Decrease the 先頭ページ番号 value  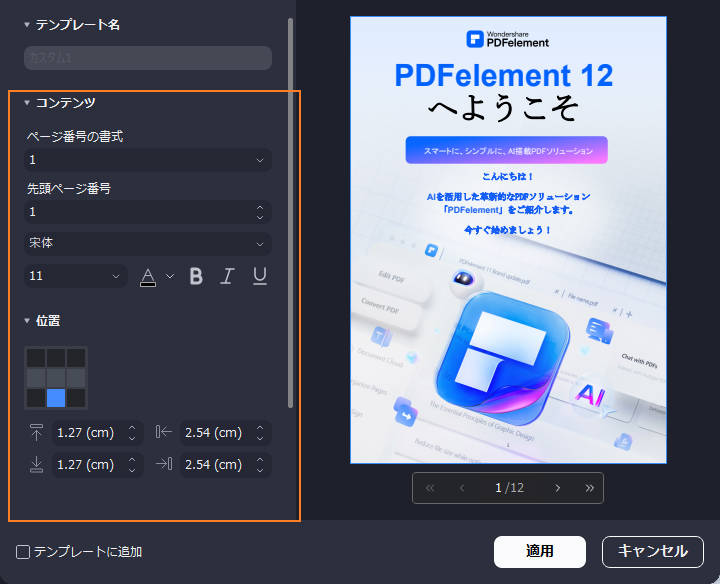pyautogui.click(x=260, y=217)
